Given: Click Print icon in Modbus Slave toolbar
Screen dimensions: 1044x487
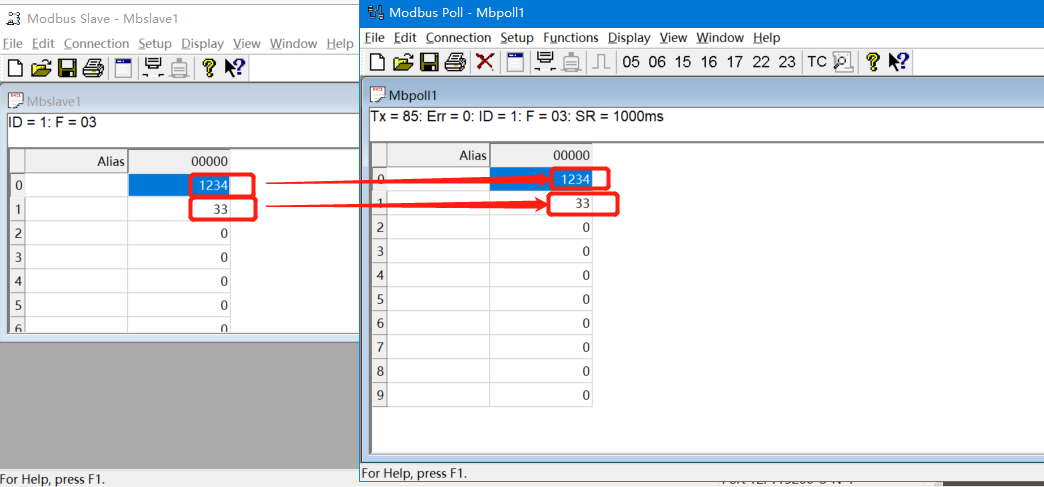Looking at the screenshot, I should click(93, 68).
